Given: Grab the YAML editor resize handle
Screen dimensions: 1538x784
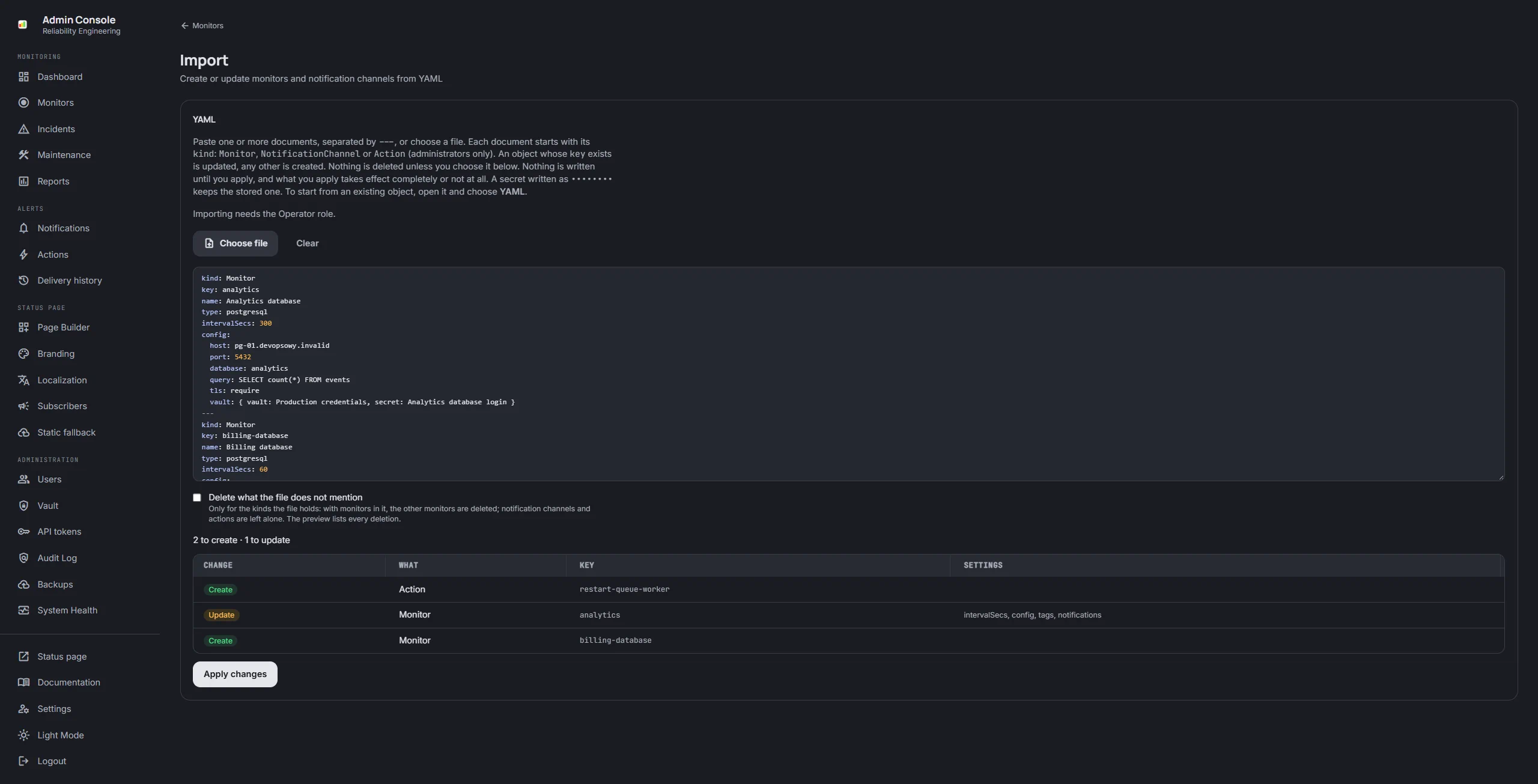Looking at the screenshot, I should (x=1501, y=478).
